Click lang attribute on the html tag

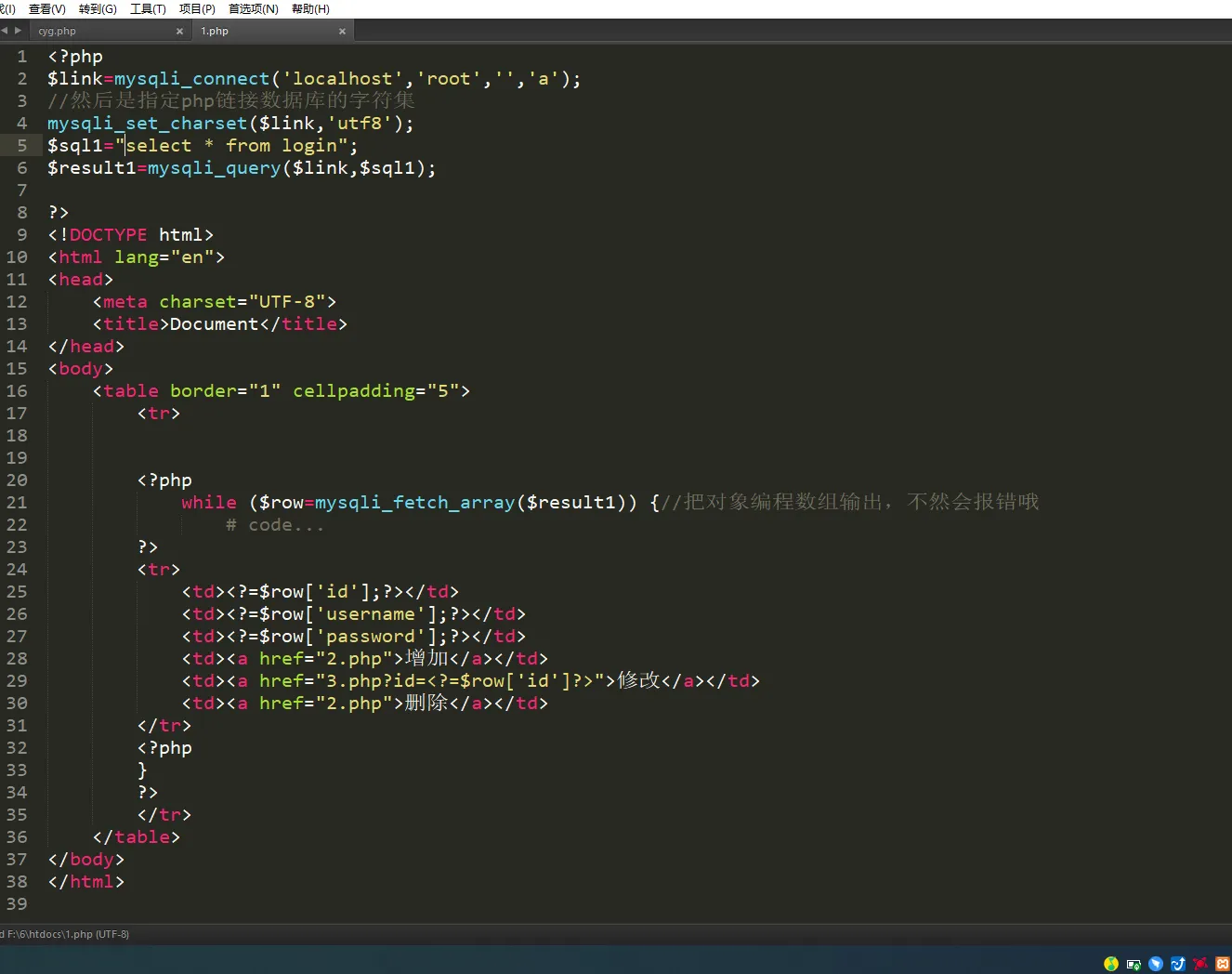137,257
